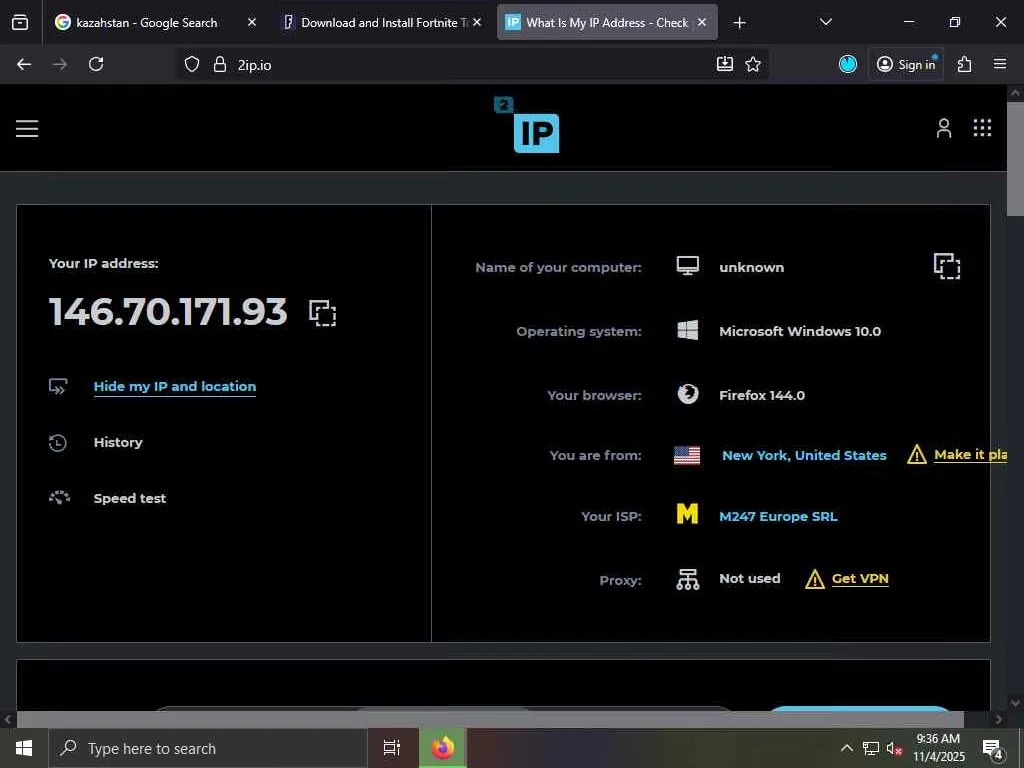Close the Fortnite tab
The height and width of the screenshot is (768, 1024).
pos(477,23)
